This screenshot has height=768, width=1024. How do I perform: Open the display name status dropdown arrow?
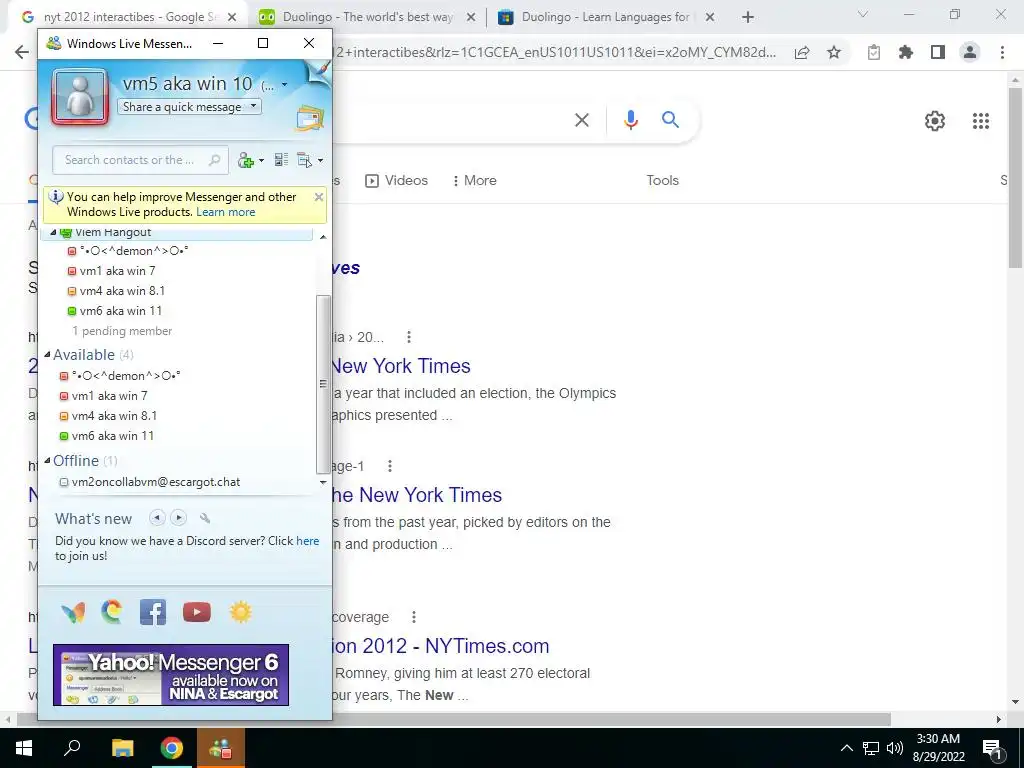coord(284,84)
